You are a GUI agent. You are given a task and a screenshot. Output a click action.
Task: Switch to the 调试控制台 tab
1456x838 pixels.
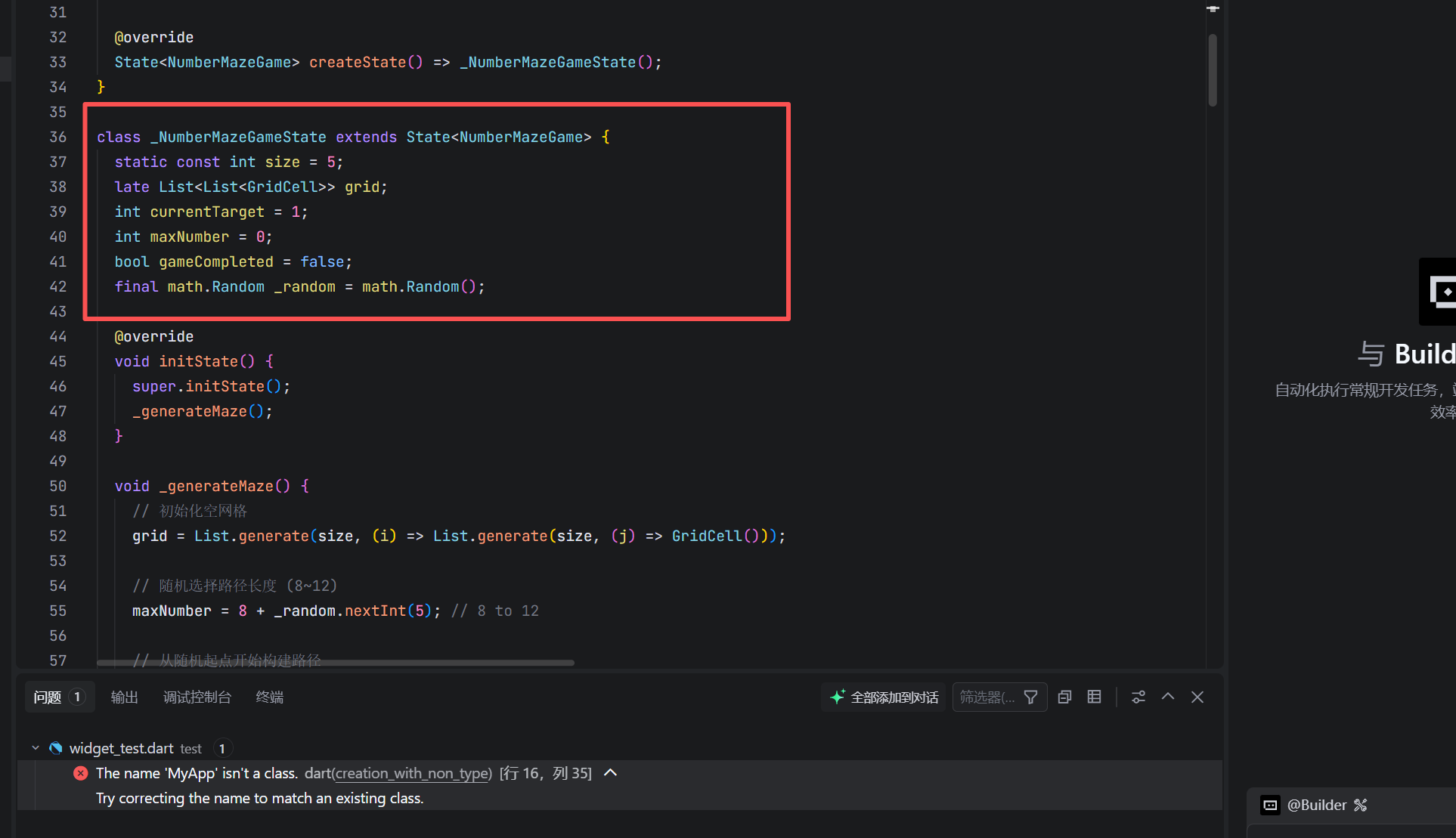point(197,697)
